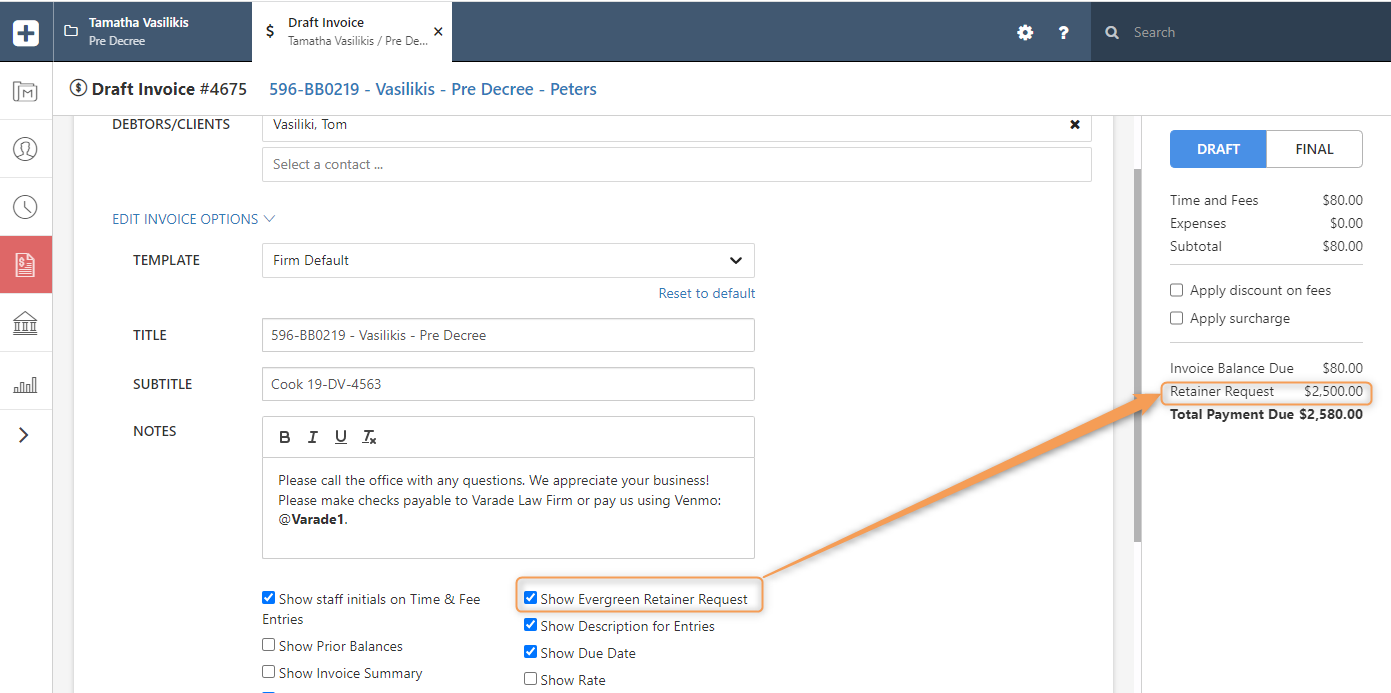Enable Show Prior Balances checkbox

[x=269, y=646]
